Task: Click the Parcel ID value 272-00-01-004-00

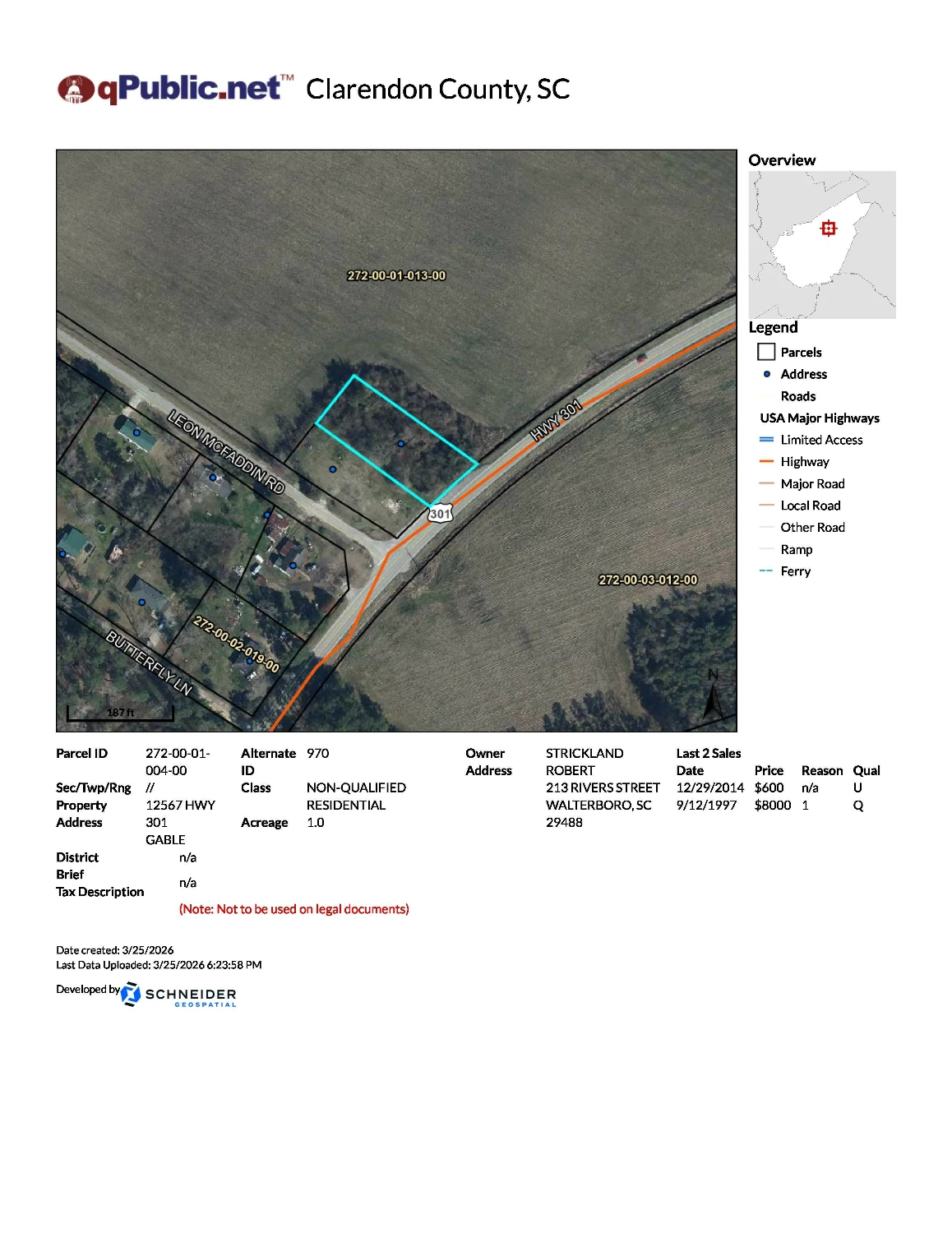Action: [x=178, y=762]
